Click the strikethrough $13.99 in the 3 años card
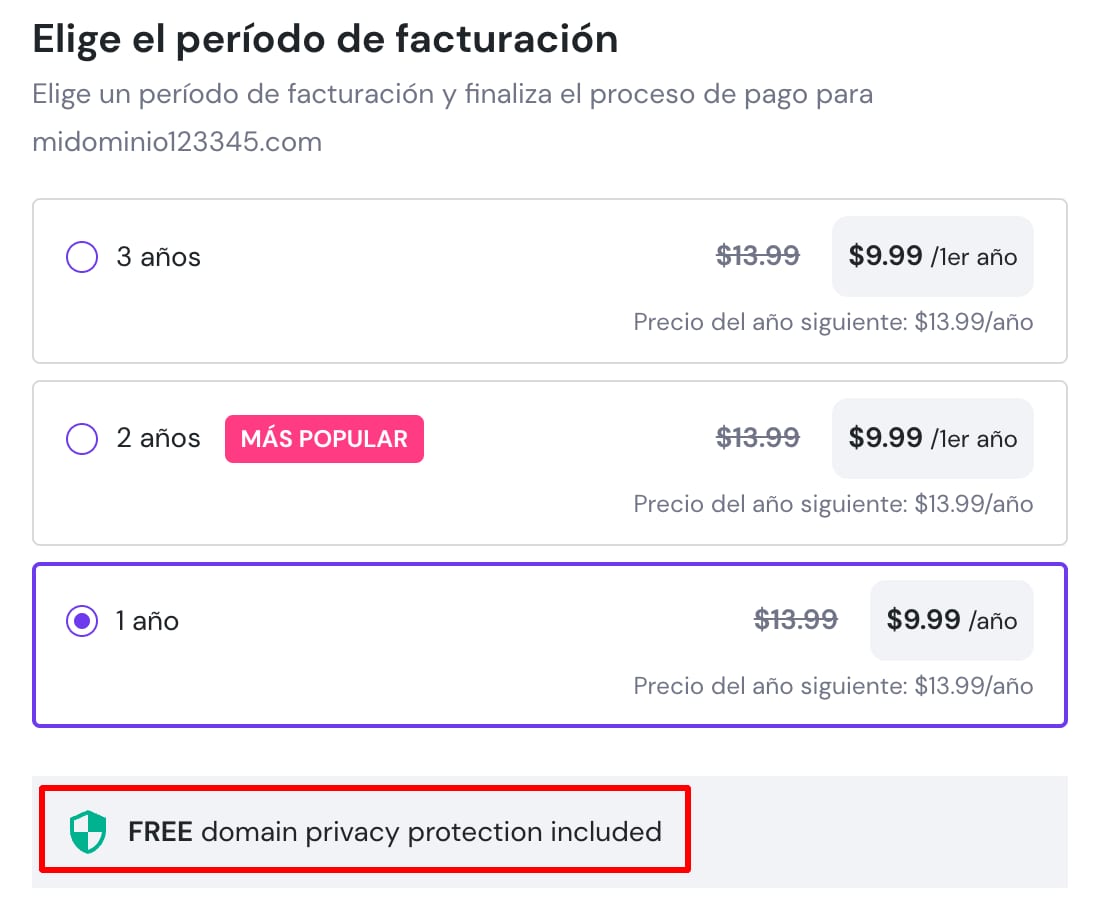The width and height of the screenshot is (1102, 914). [x=758, y=257]
